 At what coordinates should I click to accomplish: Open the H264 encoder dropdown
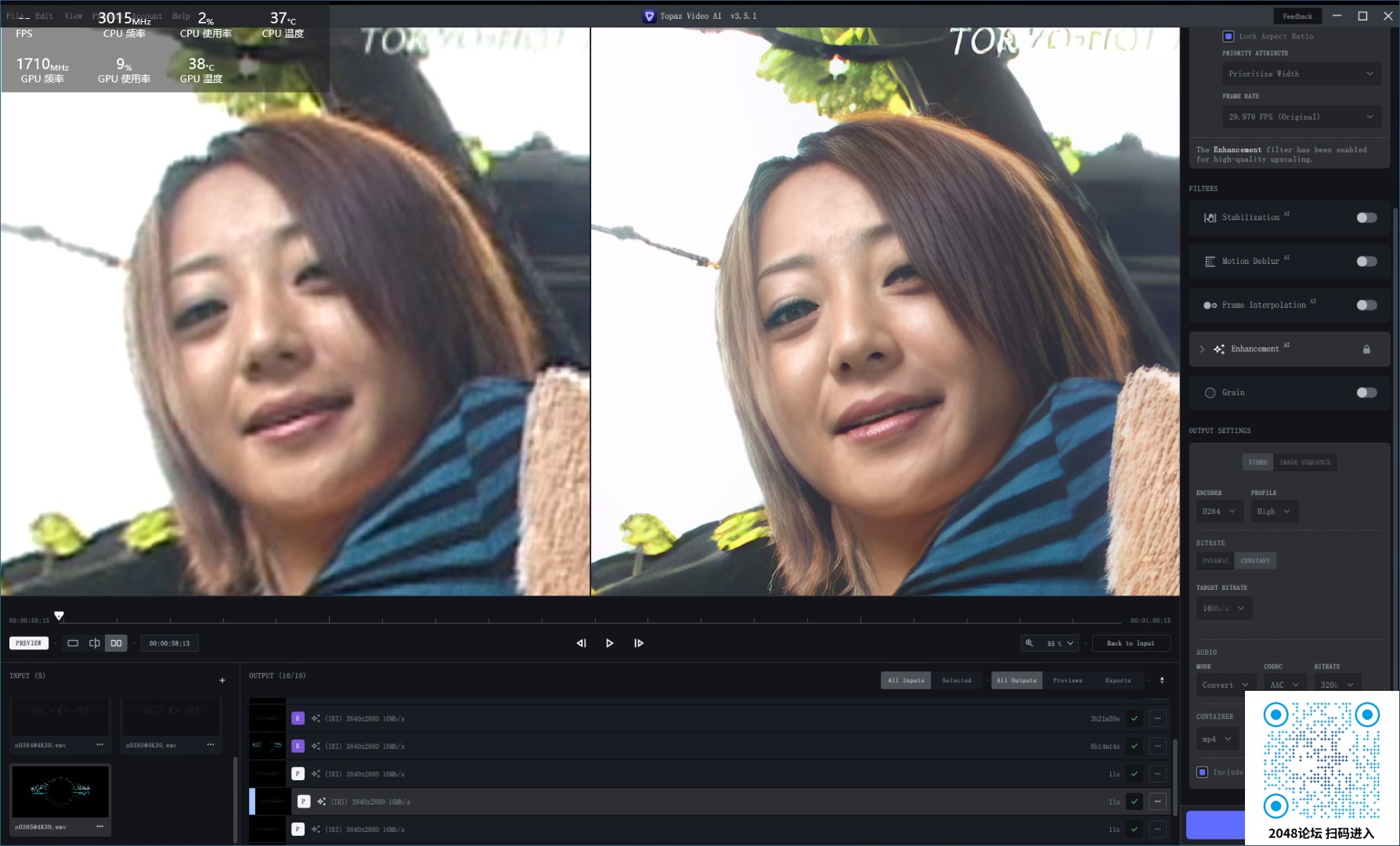(x=1219, y=512)
